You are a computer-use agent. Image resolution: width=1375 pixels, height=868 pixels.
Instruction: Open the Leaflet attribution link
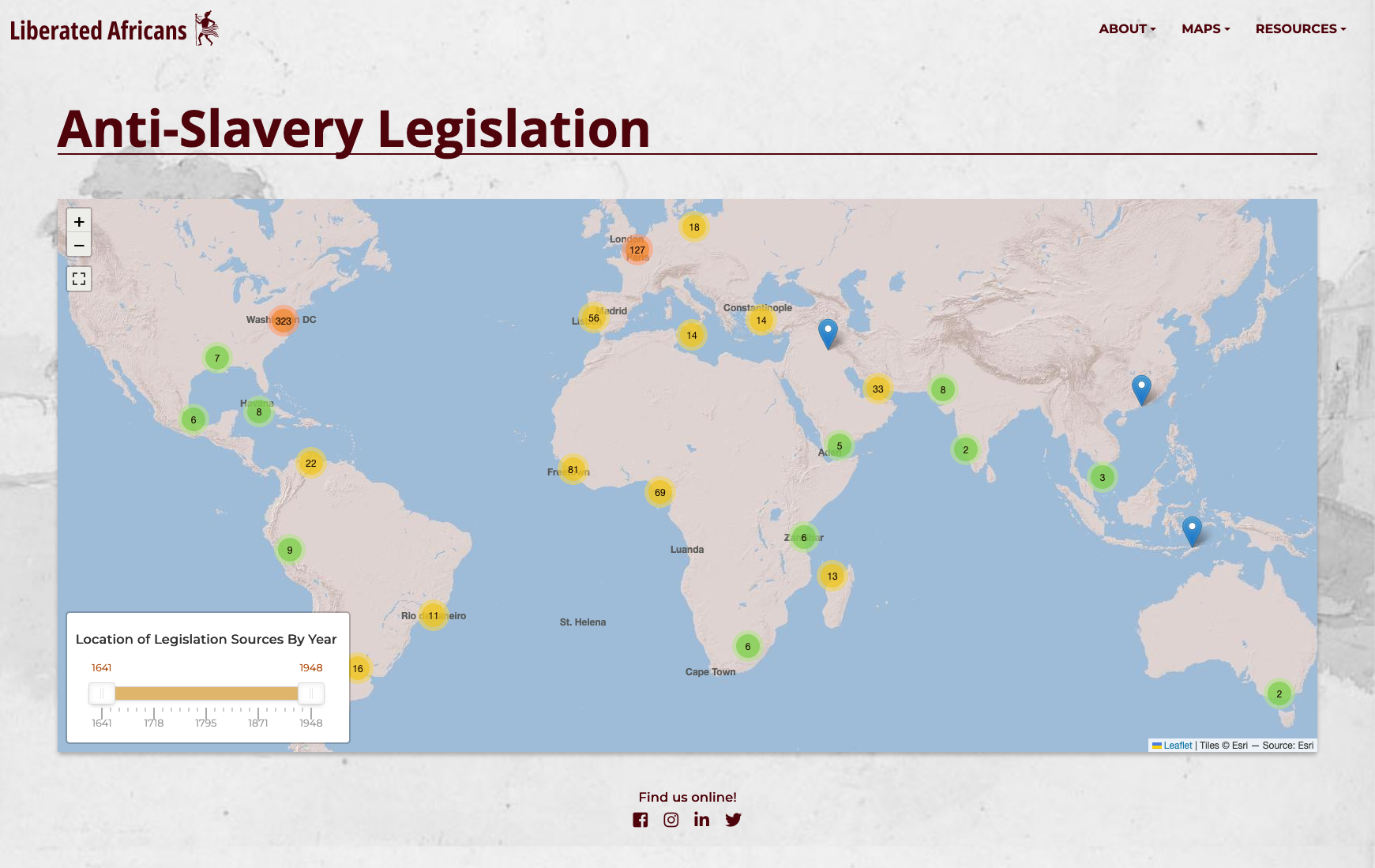tap(1177, 746)
